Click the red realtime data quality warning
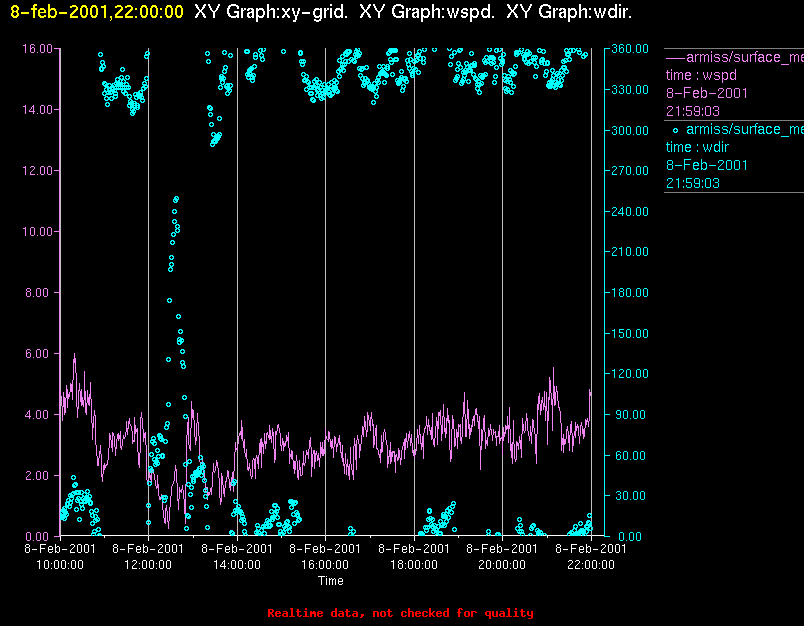The height and width of the screenshot is (626, 804). (400, 613)
